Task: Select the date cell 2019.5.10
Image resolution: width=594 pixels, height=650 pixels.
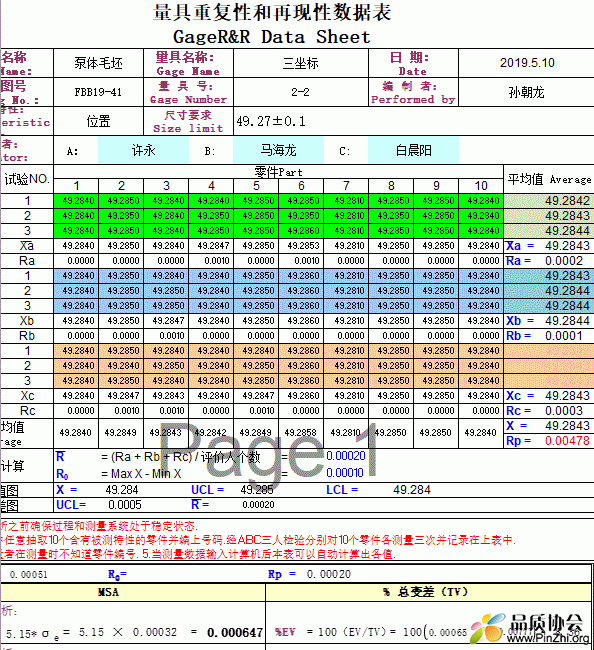Action: click(527, 63)
